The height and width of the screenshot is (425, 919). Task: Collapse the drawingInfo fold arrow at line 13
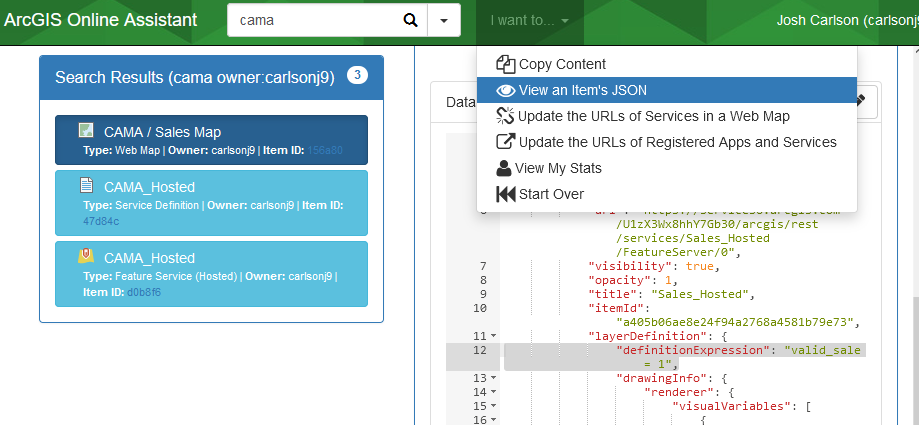click(x=494, y=378)
